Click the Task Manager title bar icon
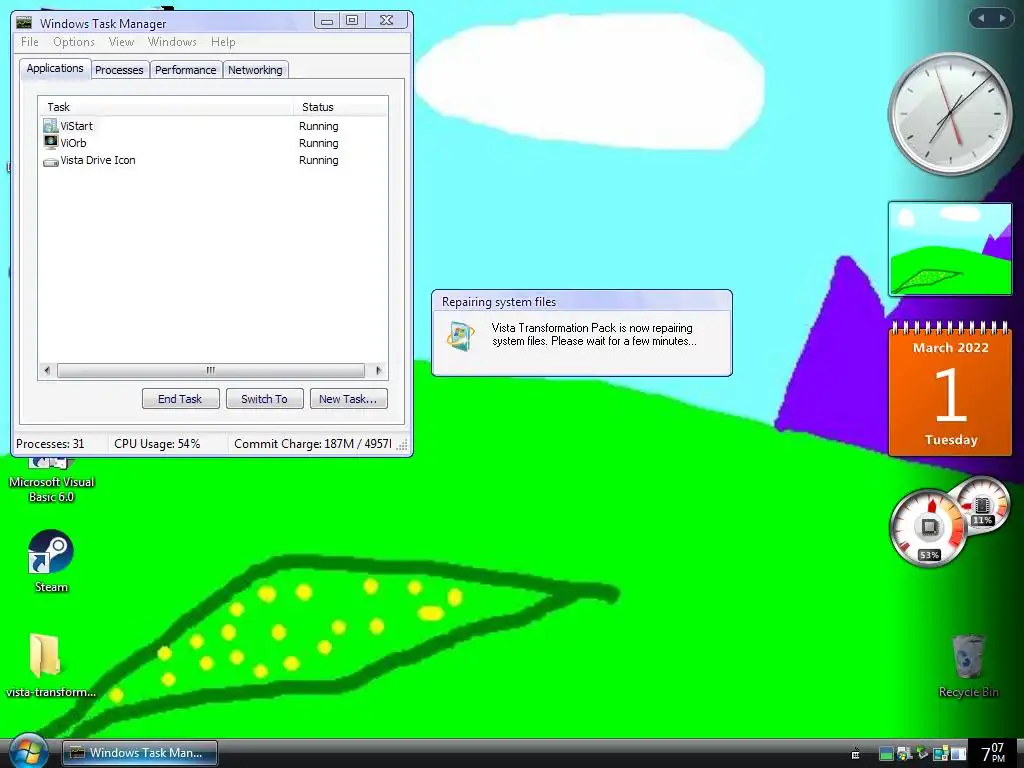Screen dimensions: 1024x768 click(24, 23)
